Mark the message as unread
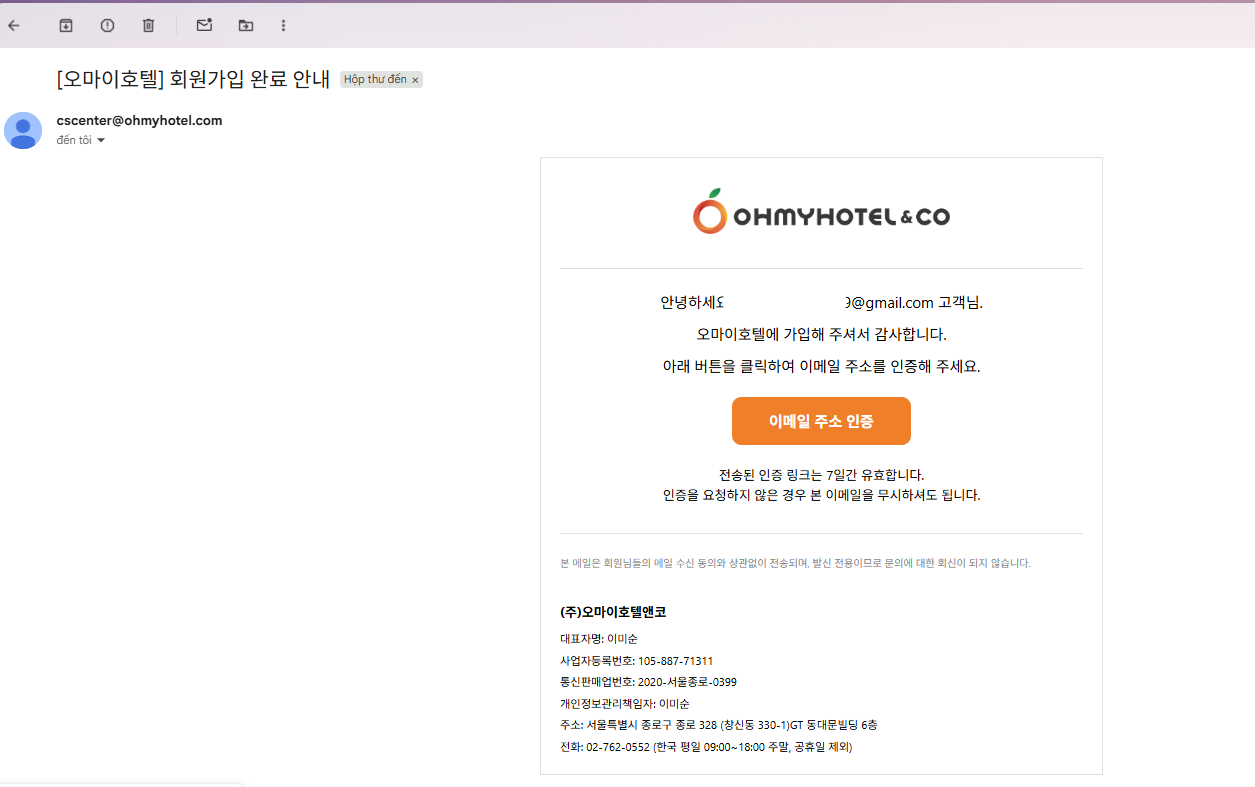 click(204, 25)
